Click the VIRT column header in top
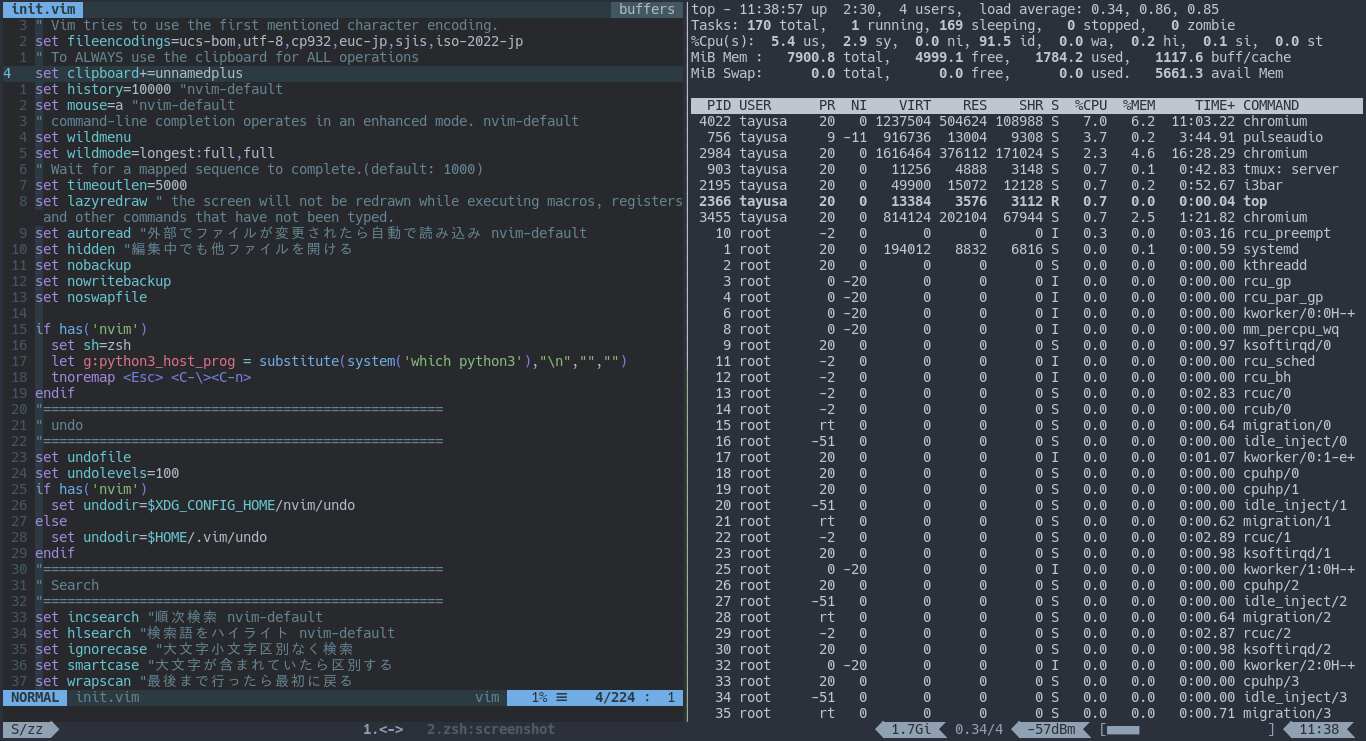The image size is (1366, 741). 915,105
